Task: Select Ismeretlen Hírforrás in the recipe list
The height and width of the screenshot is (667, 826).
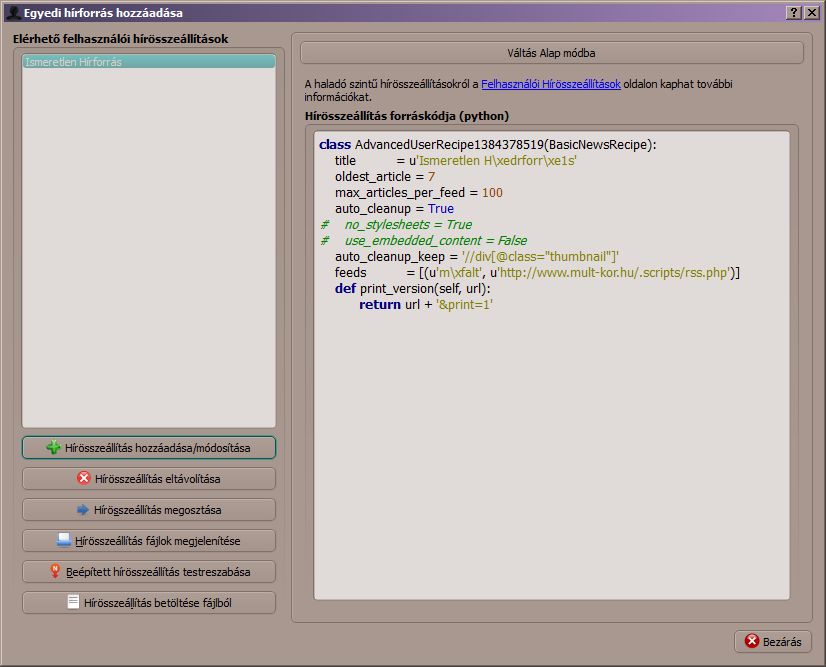Action: coord(149,62)
